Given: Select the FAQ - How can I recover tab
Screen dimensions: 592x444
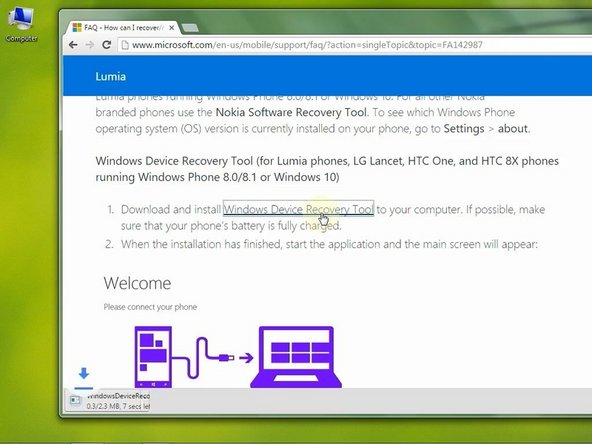Looking at the screenshot, I should tap(123, 28).
